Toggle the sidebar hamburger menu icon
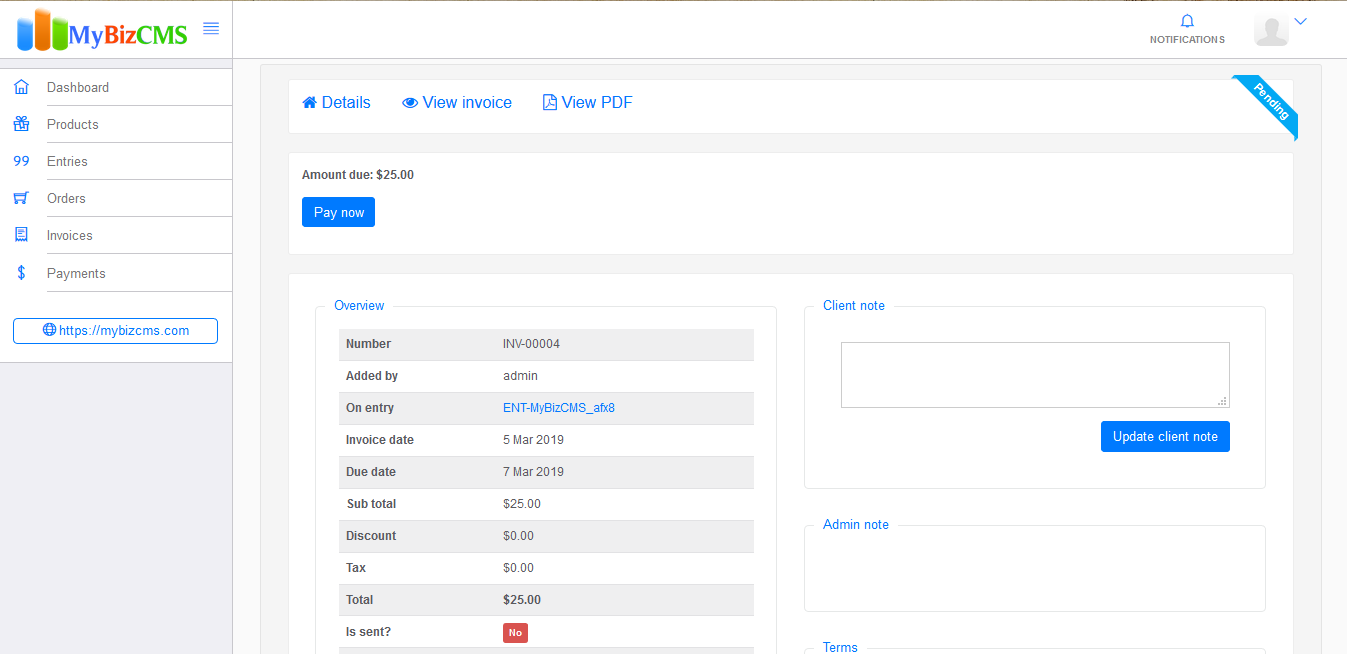Screen dimensions: 1347x654 click(211, 29)
